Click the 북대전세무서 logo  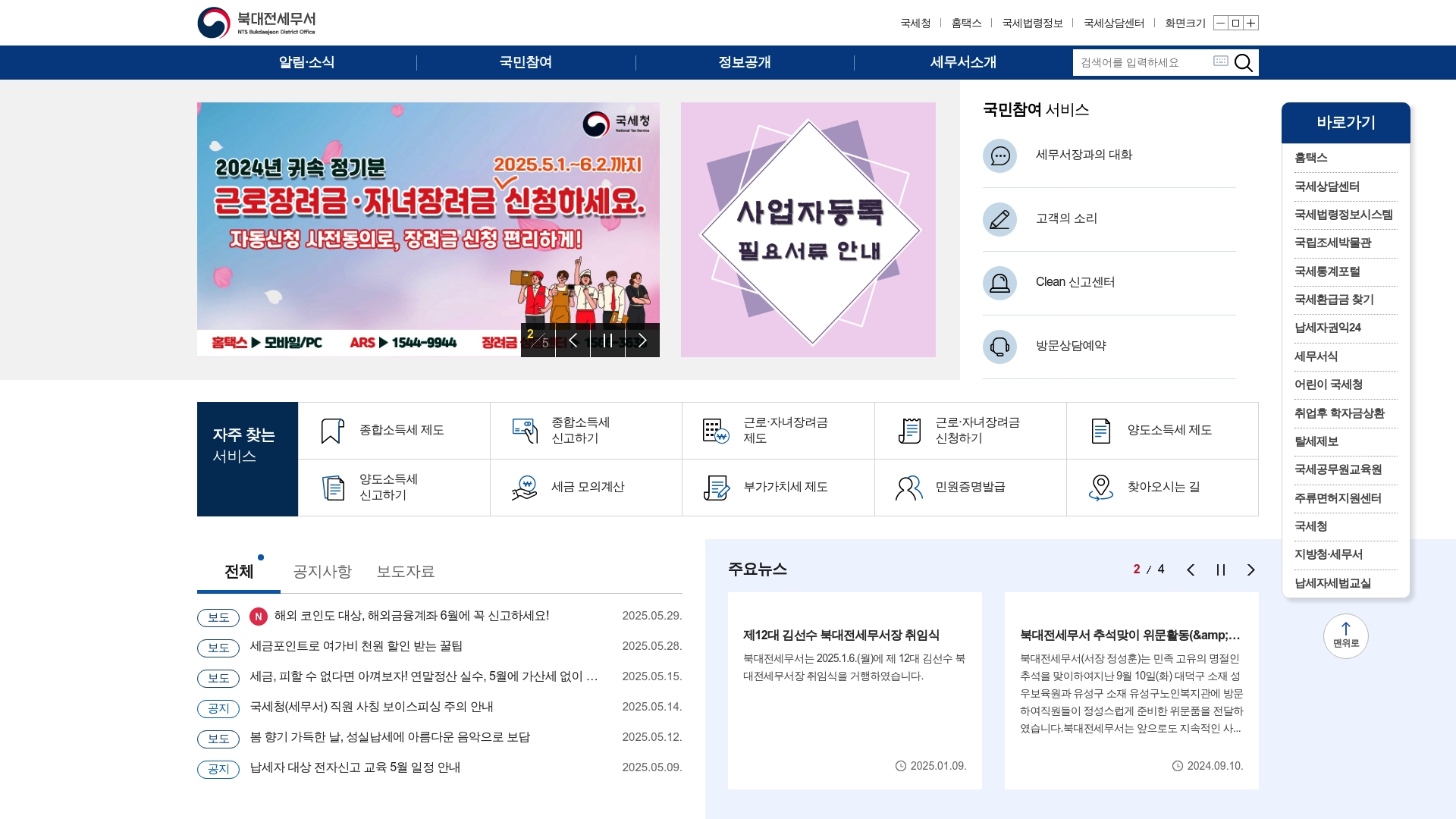257,23
